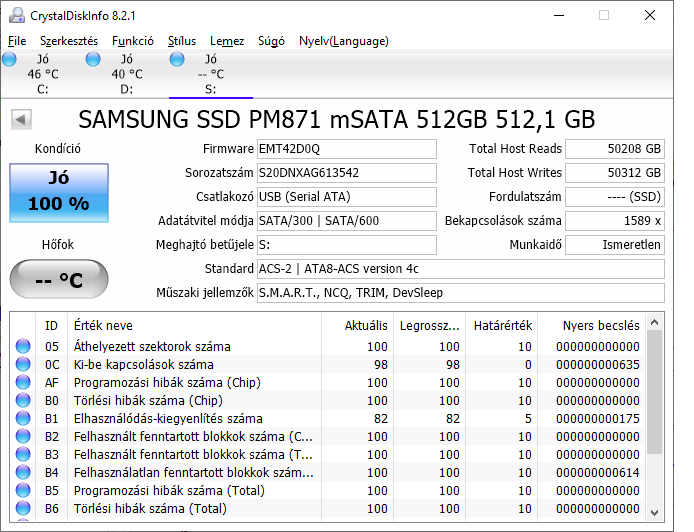Click the drive letter field S:
Image resolution: width=694 pixels, height=532 pixels.
tap(347, 245)
